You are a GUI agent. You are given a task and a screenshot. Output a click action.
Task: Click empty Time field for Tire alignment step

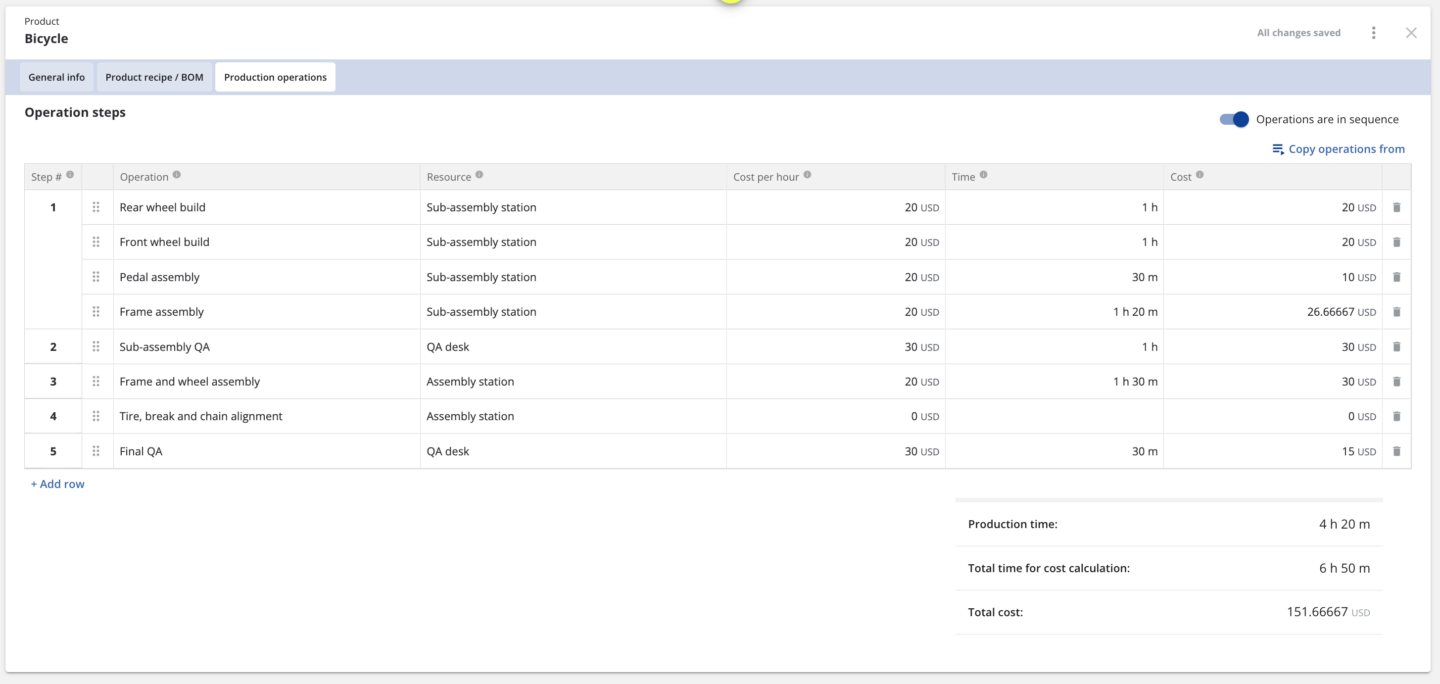tap(1053, 416)
